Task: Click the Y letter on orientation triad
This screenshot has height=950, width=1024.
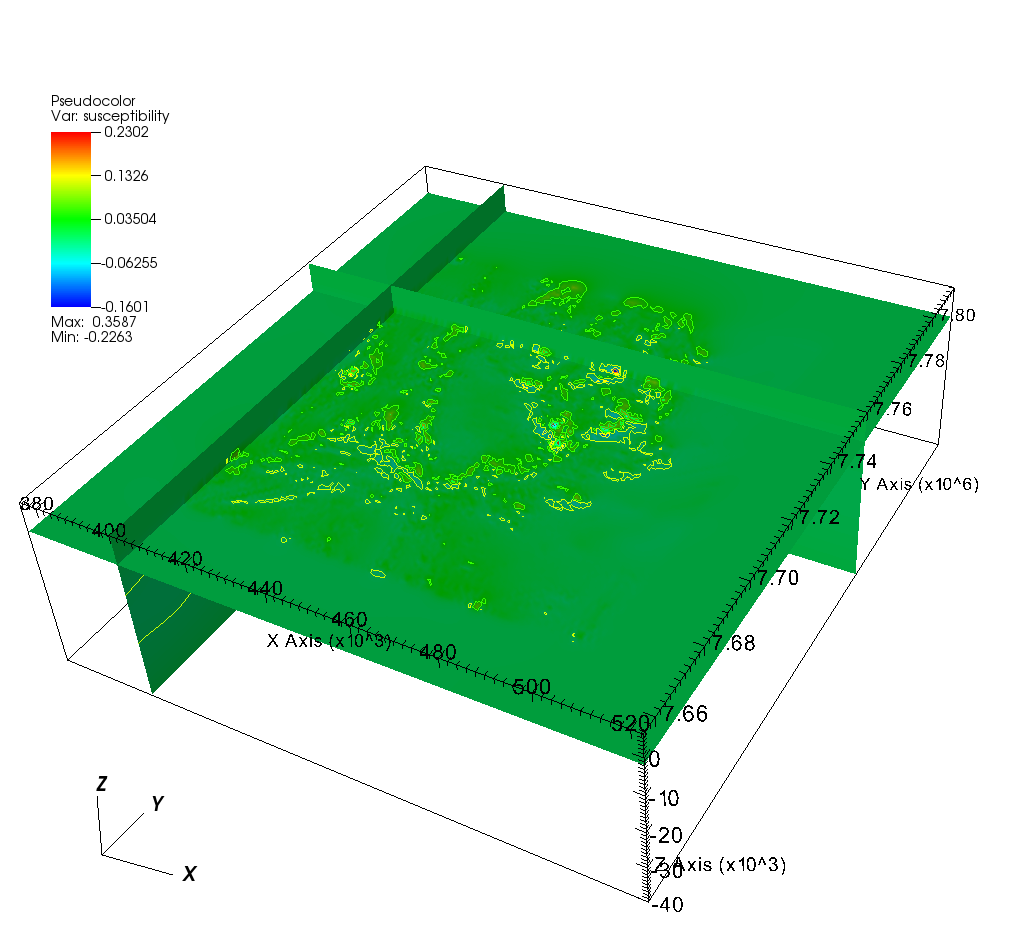Action: pos(157,804)
